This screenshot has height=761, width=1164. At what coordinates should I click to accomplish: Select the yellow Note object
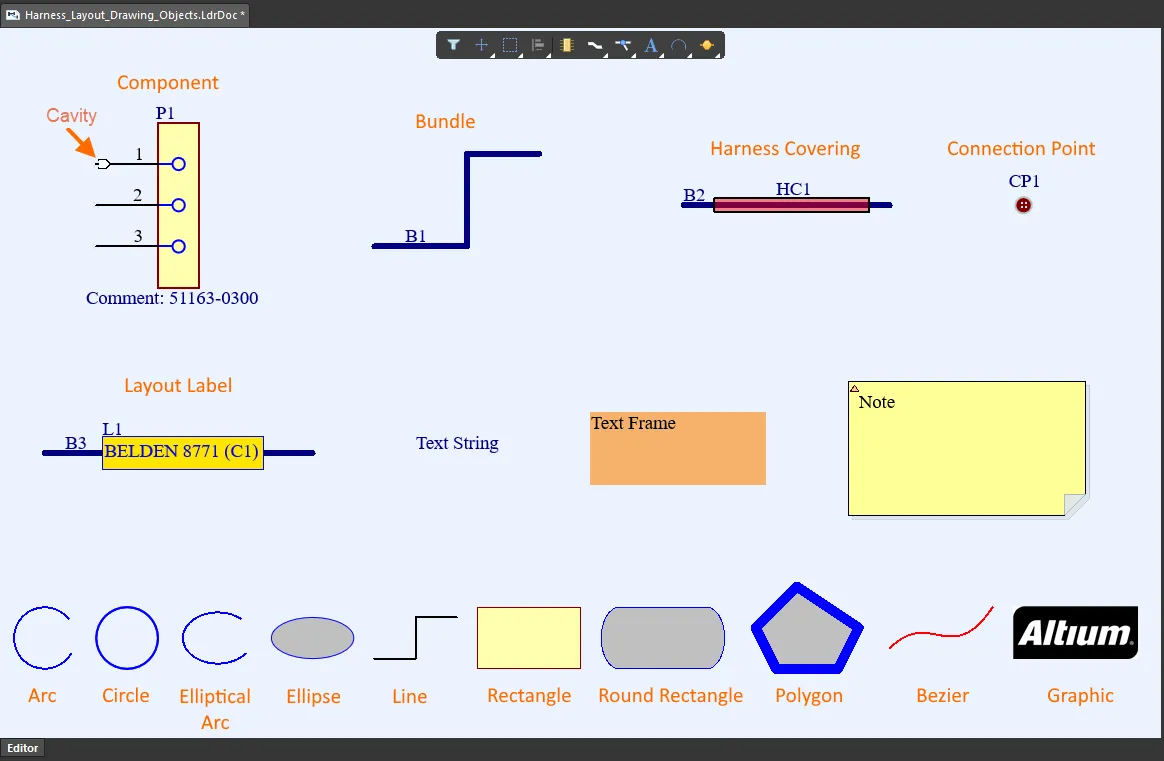click(x=967, y=448)
